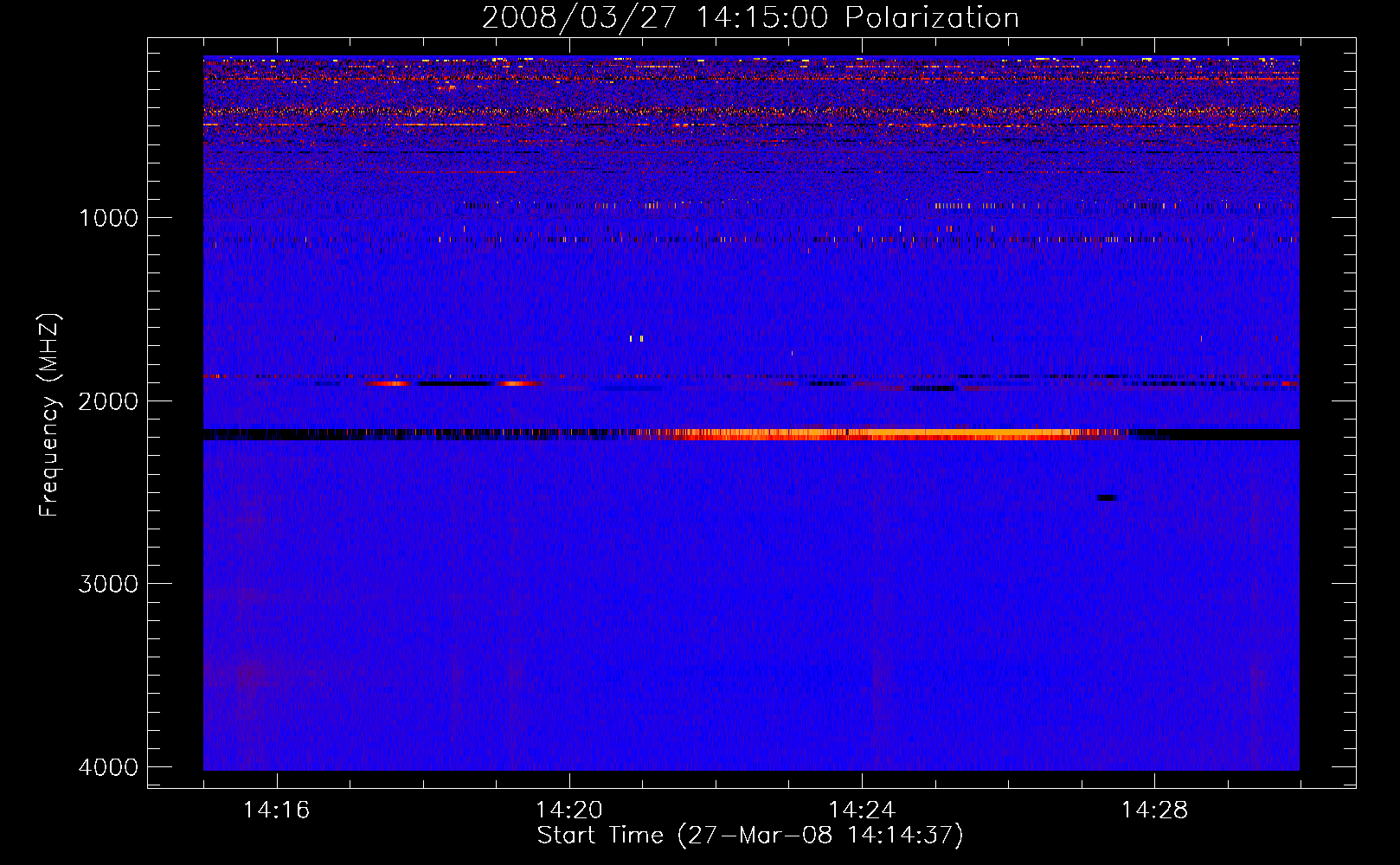
Task: Click the 1000 frequency tick label
Action: coord(108,217)
